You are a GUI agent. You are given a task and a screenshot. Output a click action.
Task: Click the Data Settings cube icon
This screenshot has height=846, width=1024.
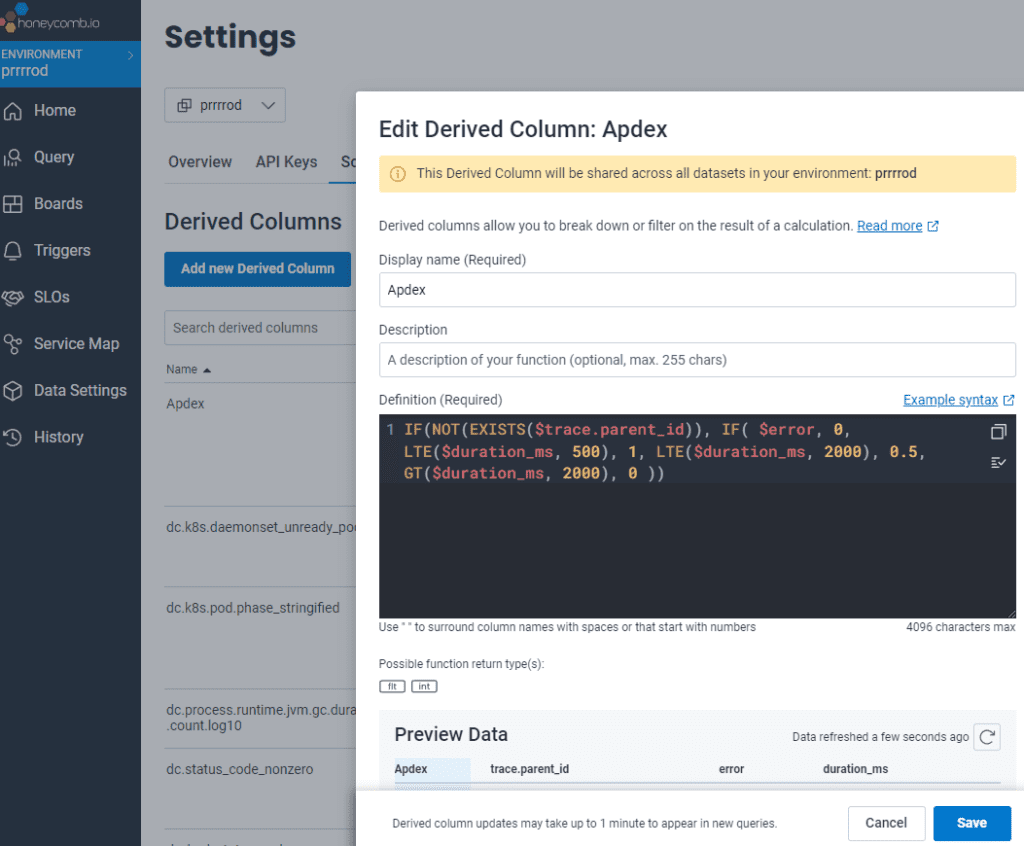(x=13, y=390)
